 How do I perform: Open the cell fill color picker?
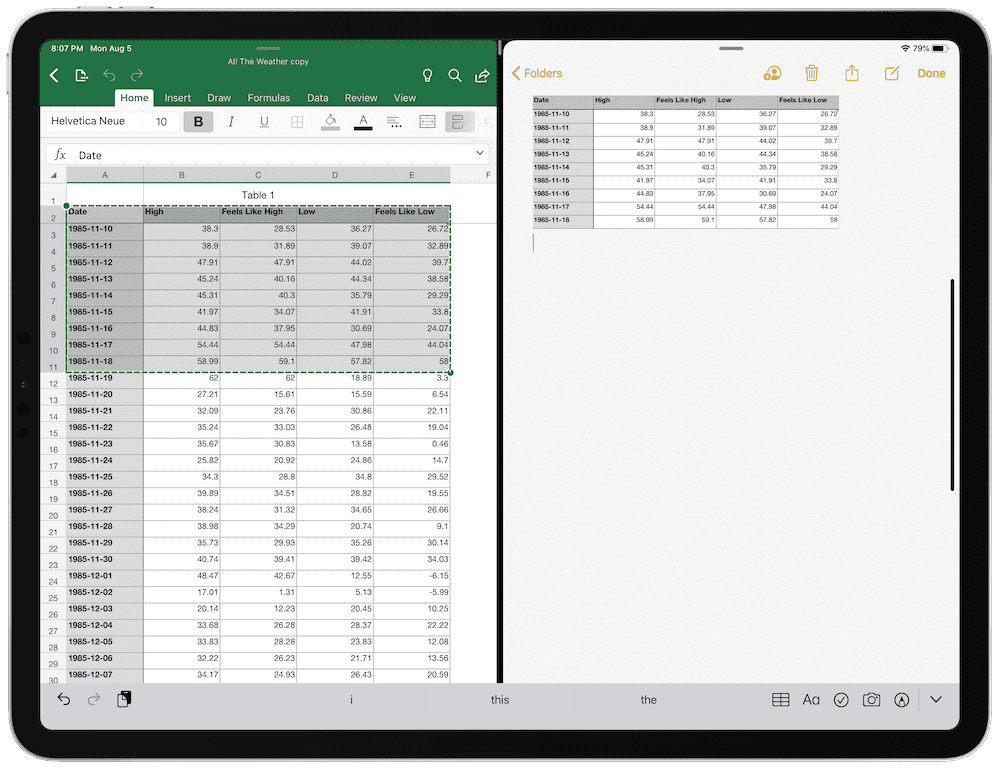tap(330, 122)
